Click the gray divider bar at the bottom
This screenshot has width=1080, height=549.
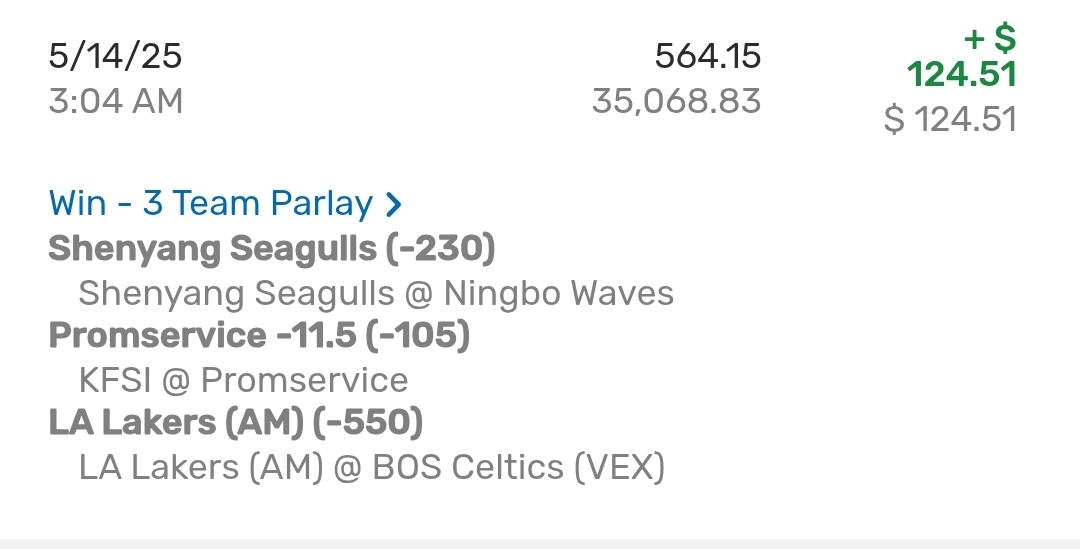tap(540, 543)
